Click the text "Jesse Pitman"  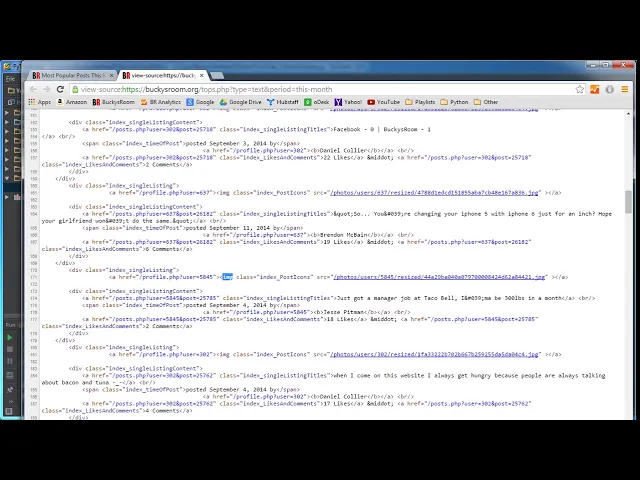point(343,312)
